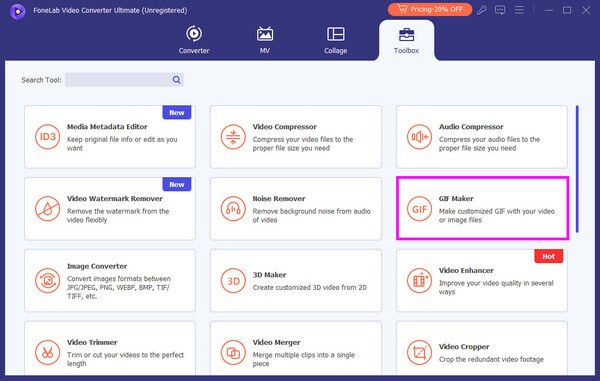Open the 3D Maker title
The height and width of the screenshot is (381, 600).
tap(269, 275)
